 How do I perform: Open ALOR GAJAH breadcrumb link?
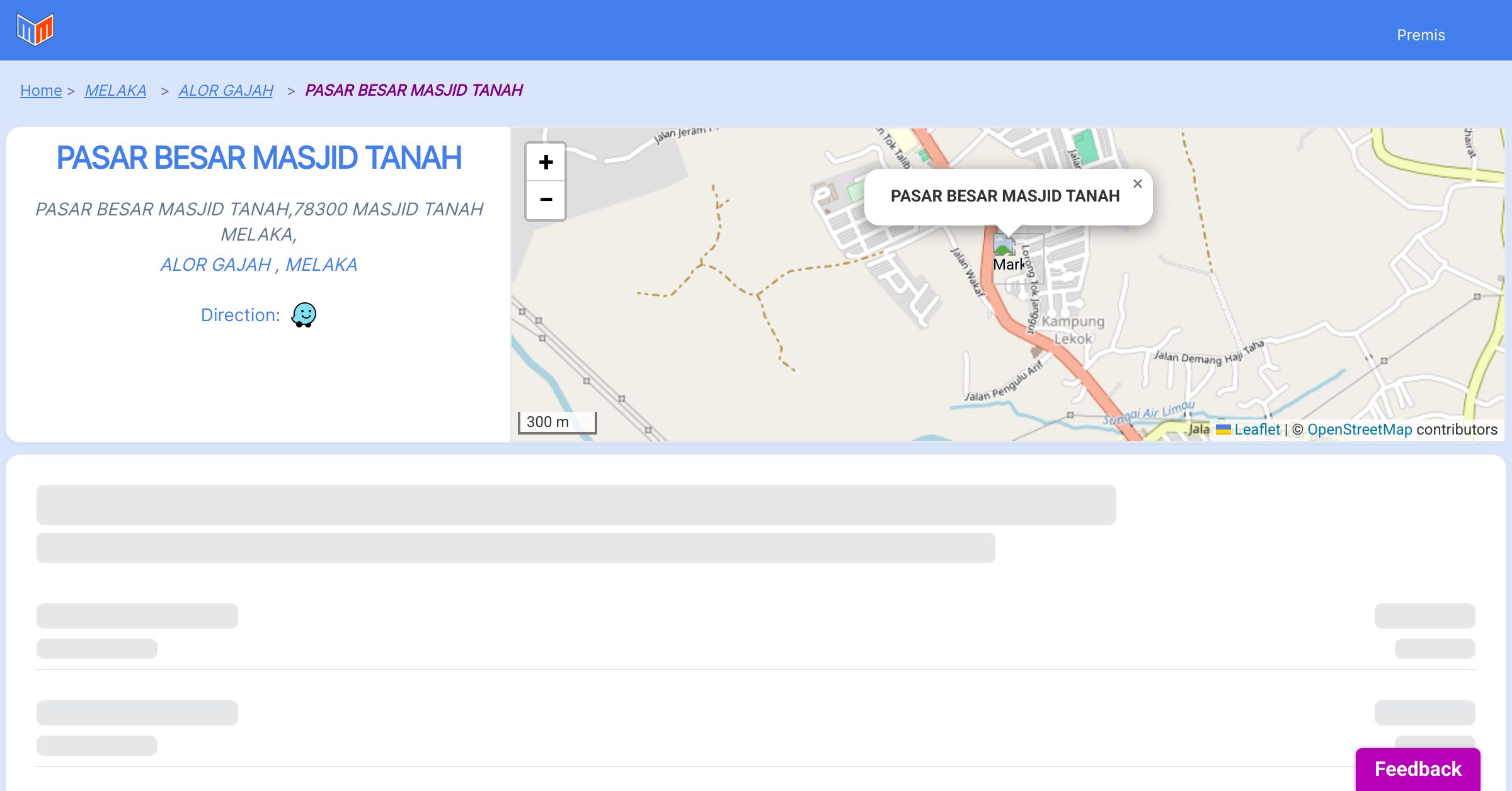226,91
